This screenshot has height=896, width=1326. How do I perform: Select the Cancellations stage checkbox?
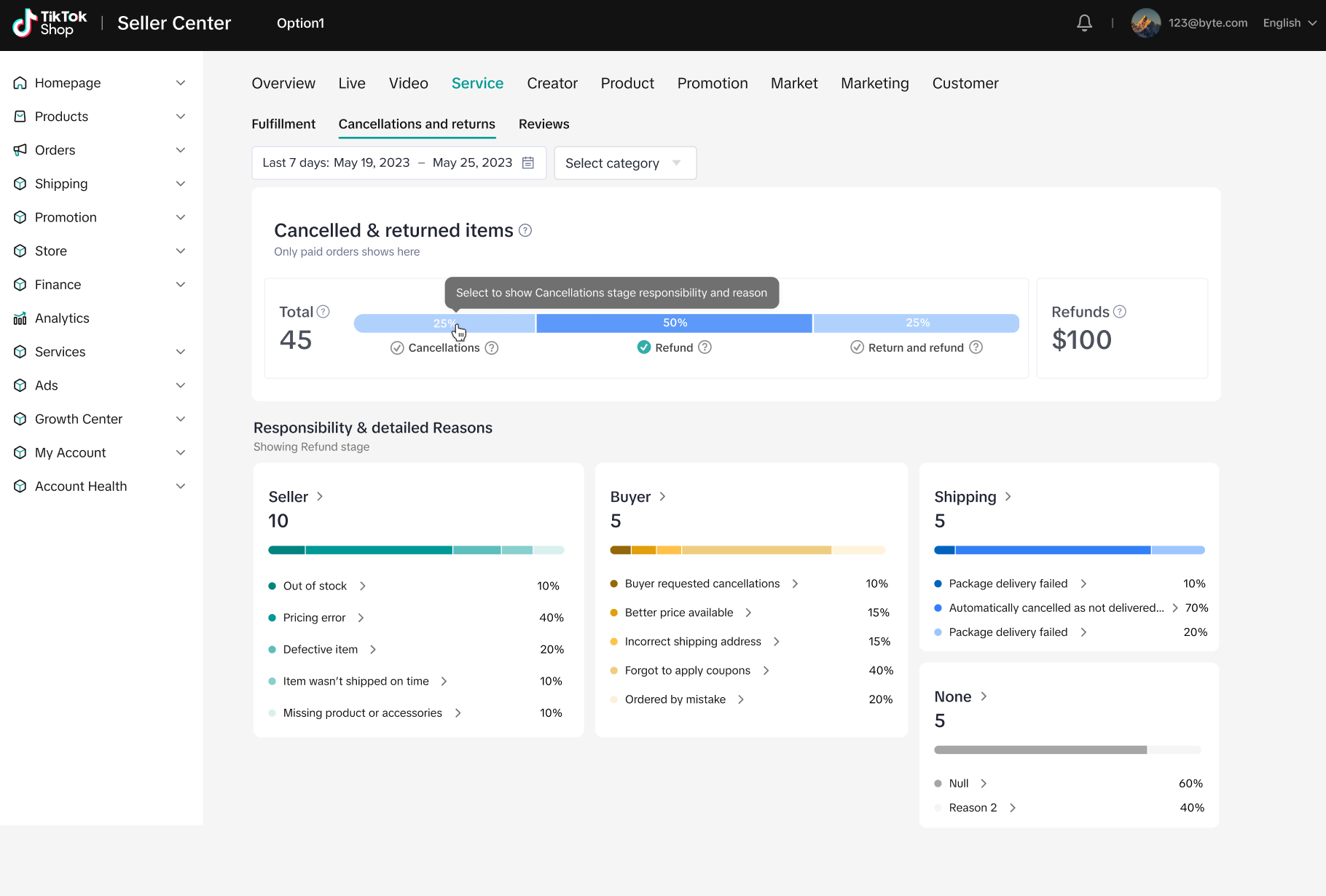tap(397, 348)
